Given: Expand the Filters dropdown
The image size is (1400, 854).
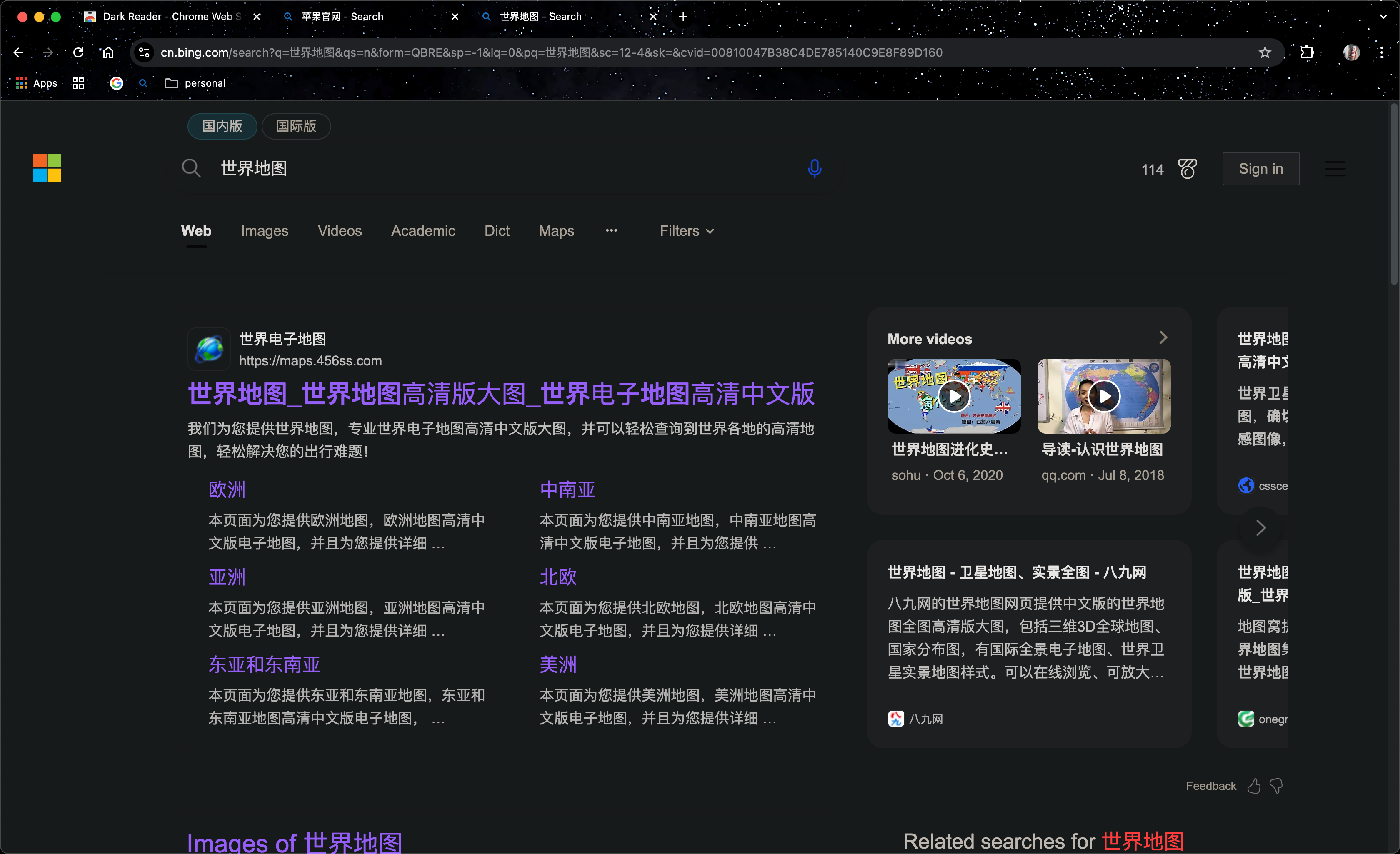Looking at the screenshot, I should tap(686, 231).
